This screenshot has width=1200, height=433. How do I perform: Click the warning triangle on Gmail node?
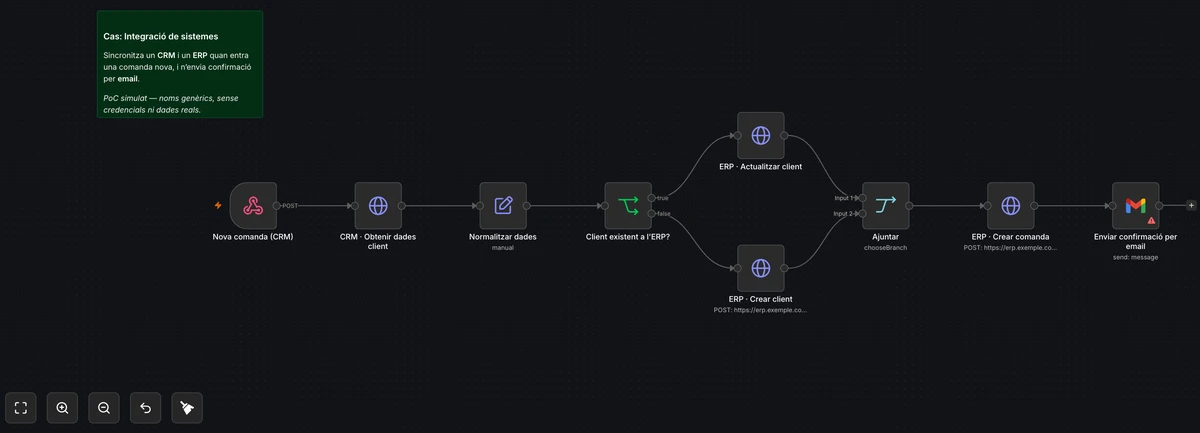coord(1152,219)
